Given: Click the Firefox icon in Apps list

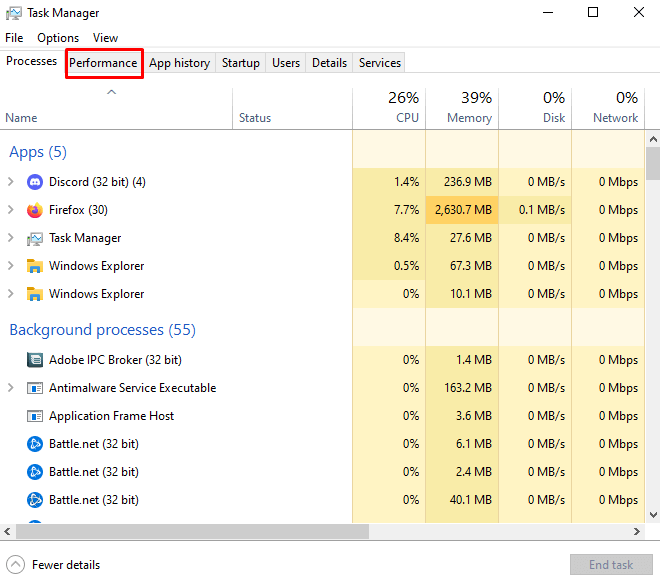Looking at the screenshot, I should click(x=35, y=210).
